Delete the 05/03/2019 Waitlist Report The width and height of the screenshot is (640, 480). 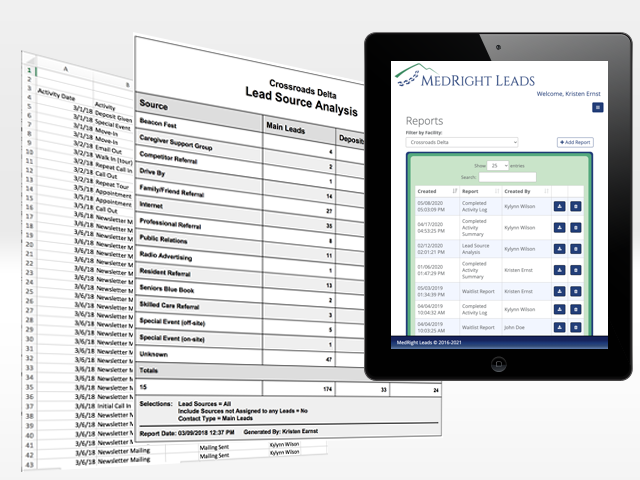576,291
